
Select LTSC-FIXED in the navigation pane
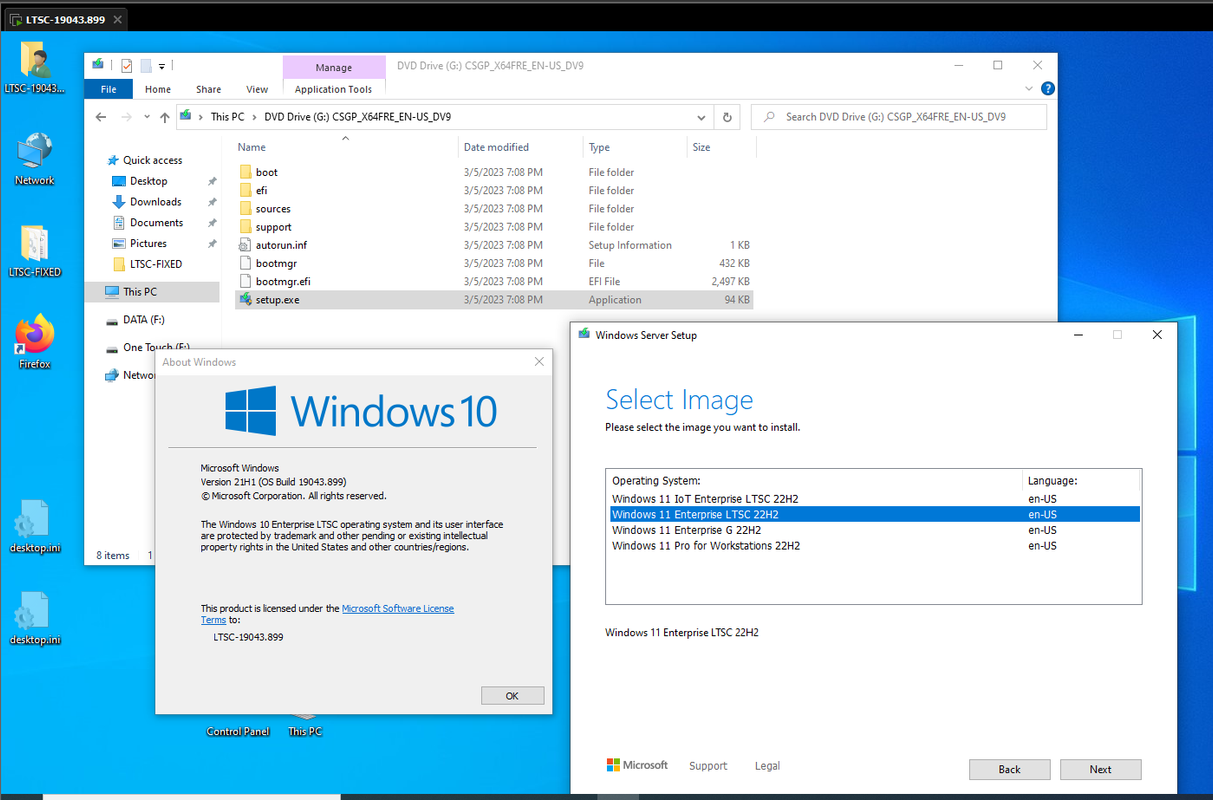click(156, 264)
